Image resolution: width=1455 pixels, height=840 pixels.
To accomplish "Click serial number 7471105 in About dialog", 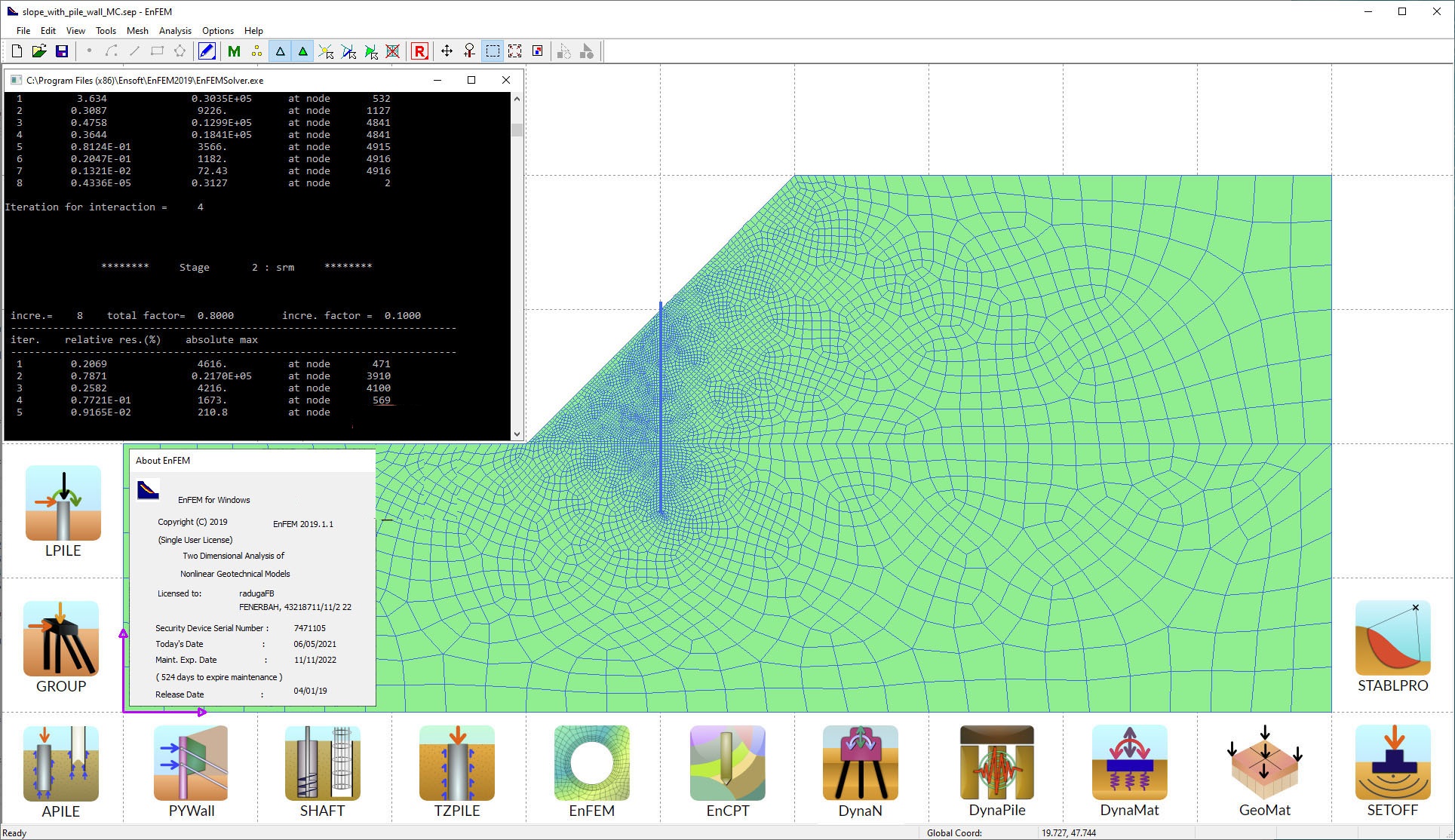I will (x=309, y=628).
